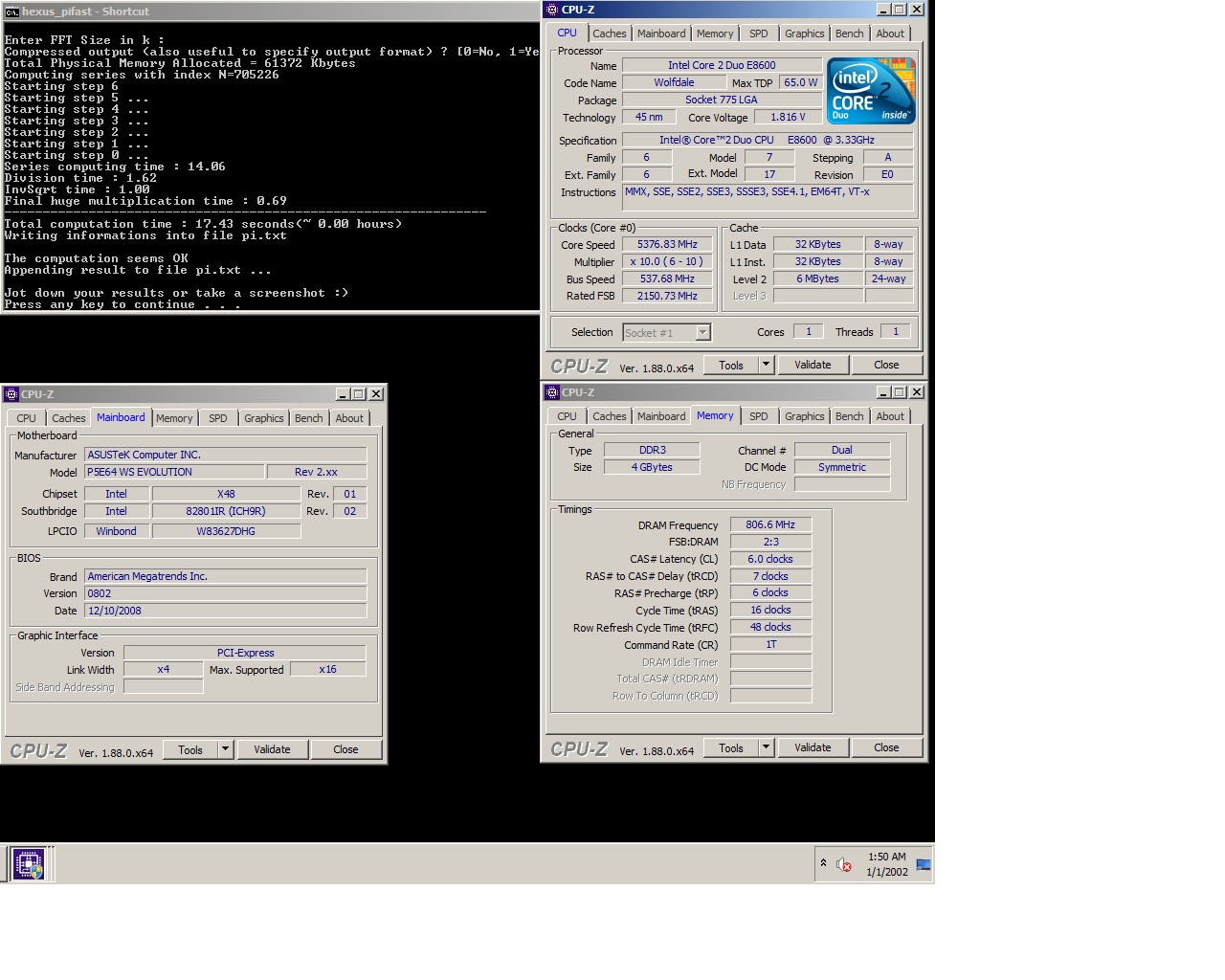Select the Memory tab in the Mainboard window

pyautogui.click(x=174, y=418)
